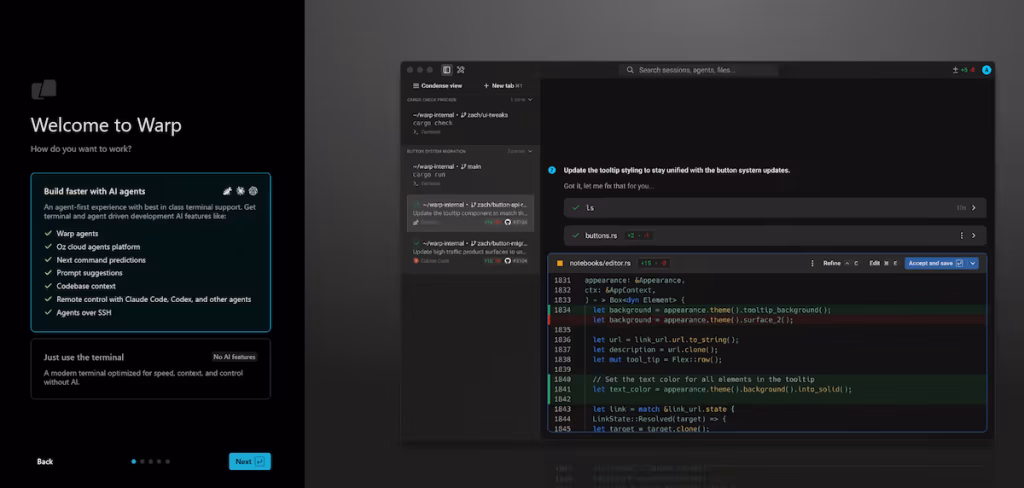
Task: Click code line 1841 with text_color
Action: (767, 389)
